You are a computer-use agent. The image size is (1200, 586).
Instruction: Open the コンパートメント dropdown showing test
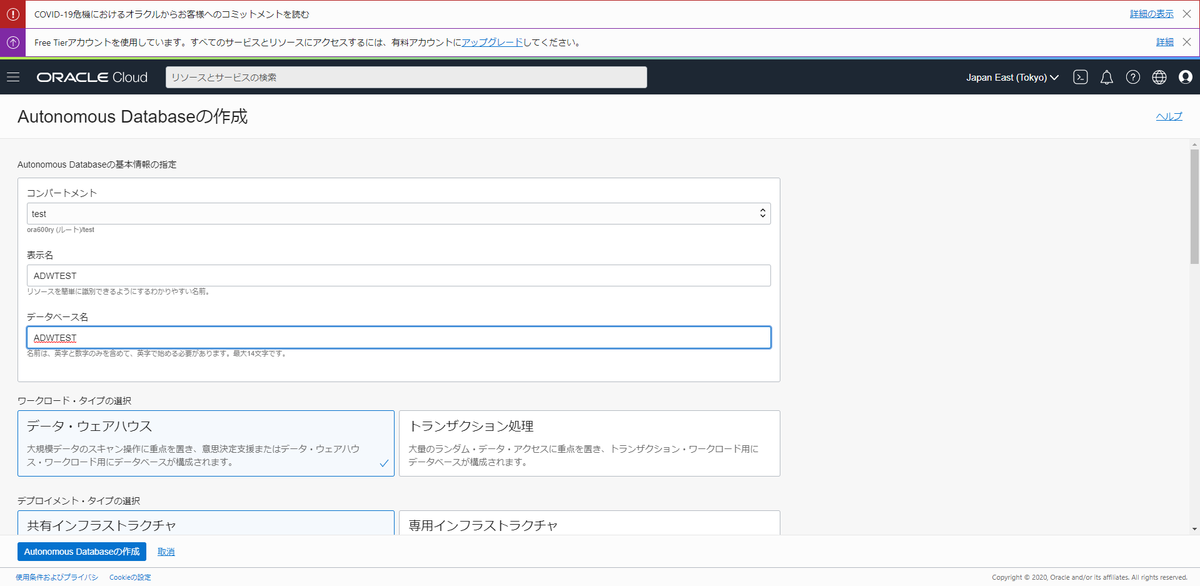tap(399, 214)
